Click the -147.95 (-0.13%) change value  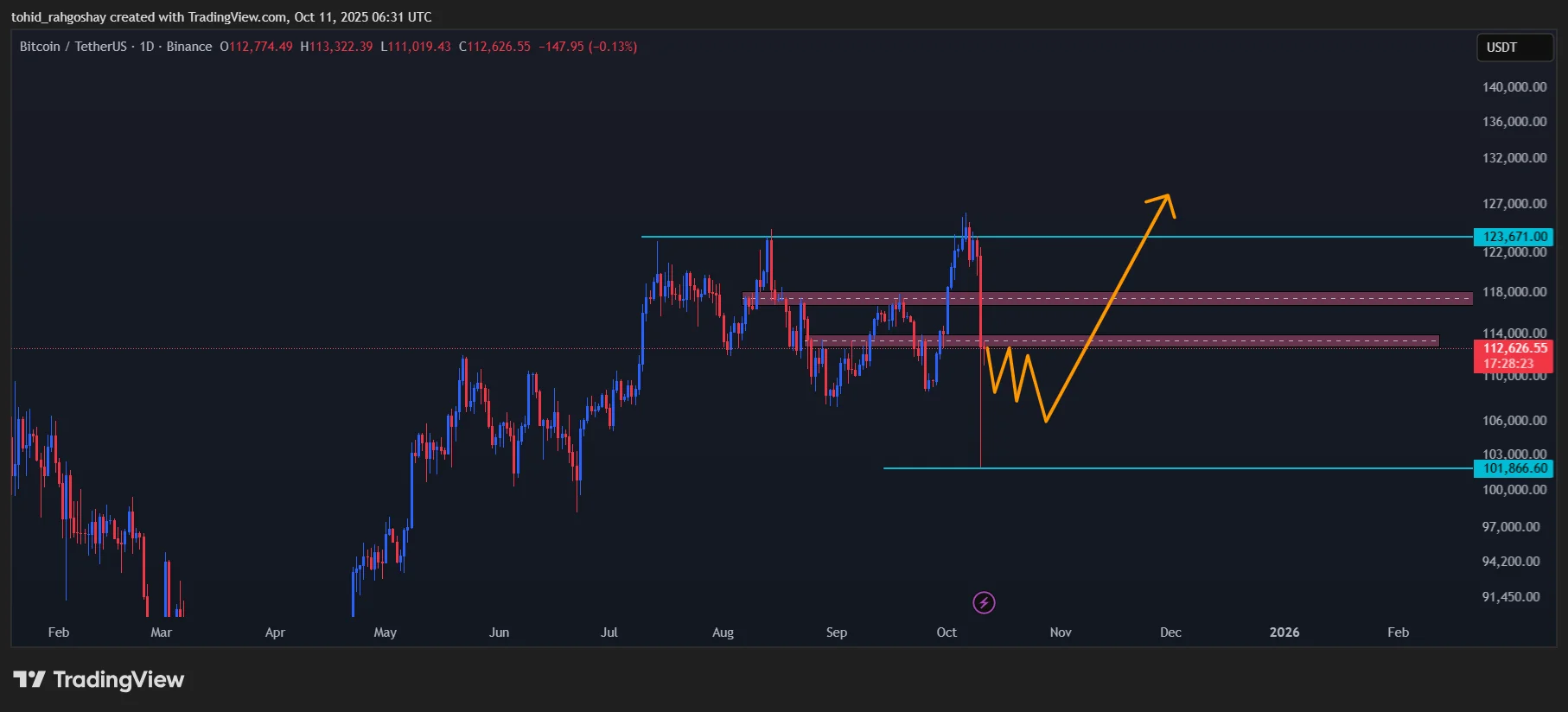(588, 47)
